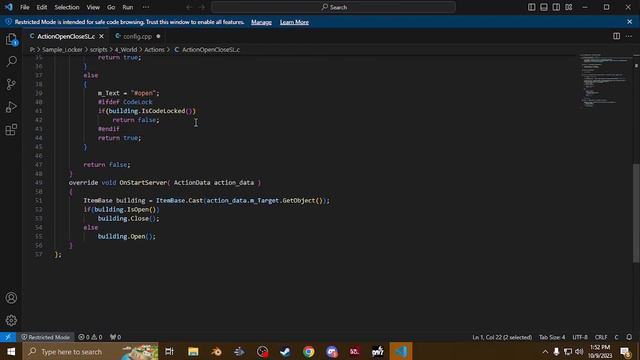Open the Explorer view in activity bar

[11, 40]
